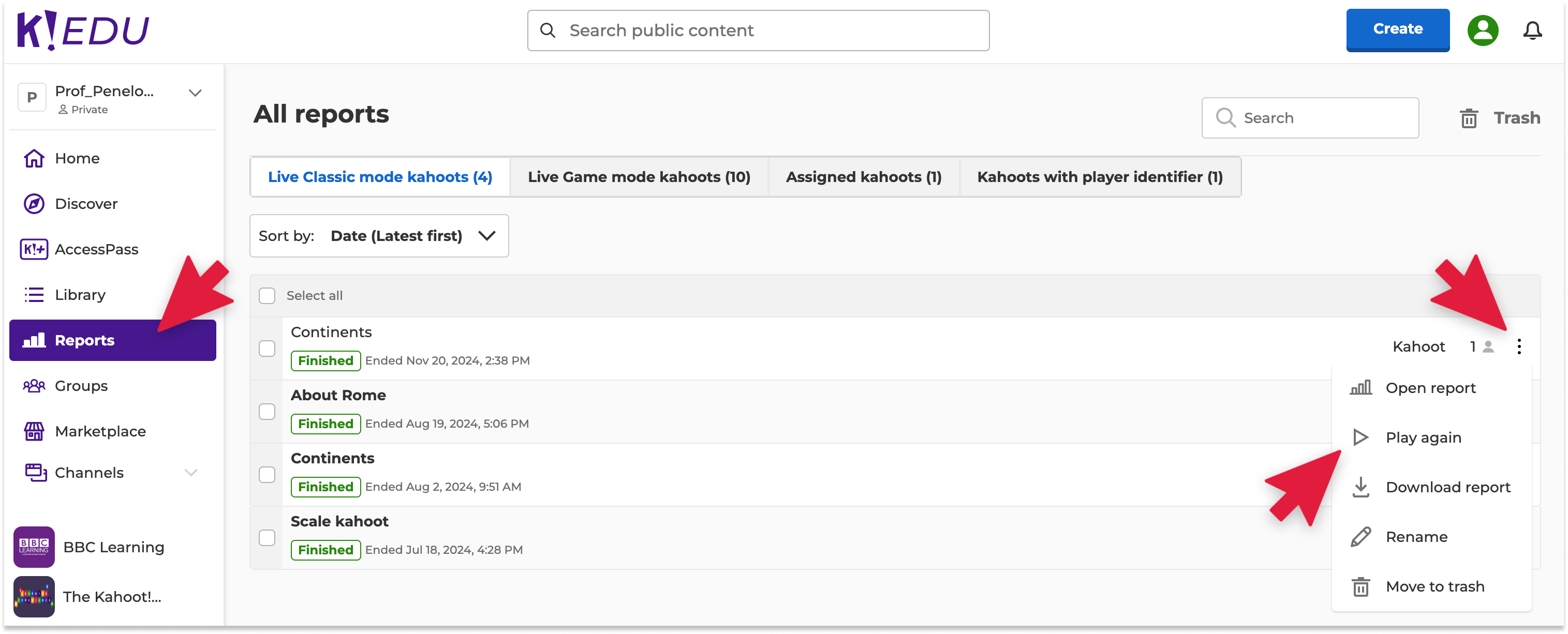Image resolution: width=1568 pixels, height=634 pixels.
Task: Open Continents report ended Nov 20
Action: pyautogui.click(x=331, y=332)
